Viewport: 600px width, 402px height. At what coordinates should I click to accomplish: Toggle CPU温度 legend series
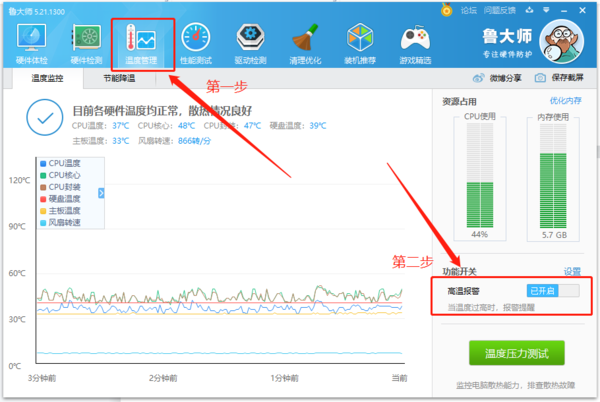tap(60, 163)
